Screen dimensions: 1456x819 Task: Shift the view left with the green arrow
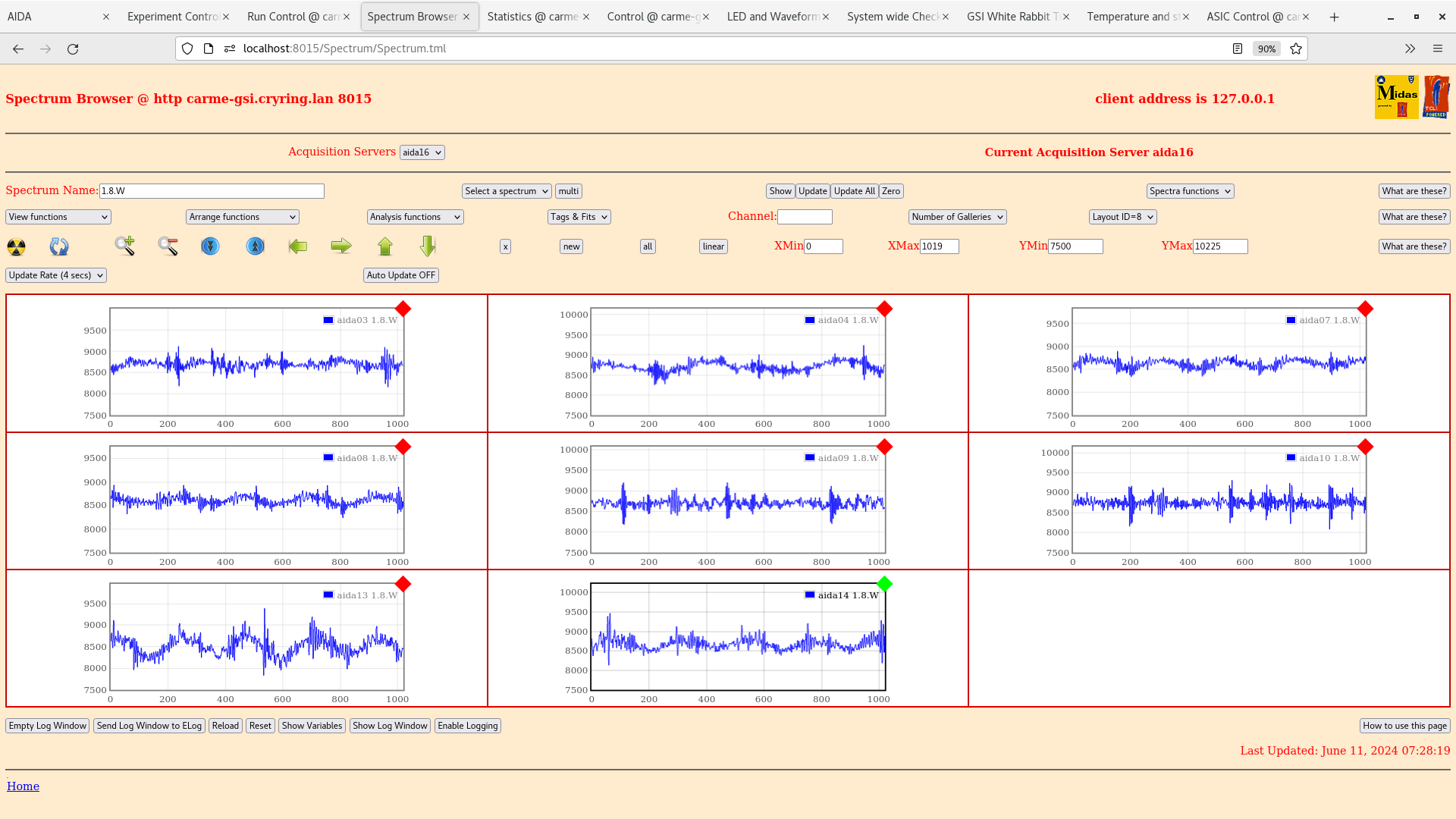pyautogui.click(x=298, y=246)
